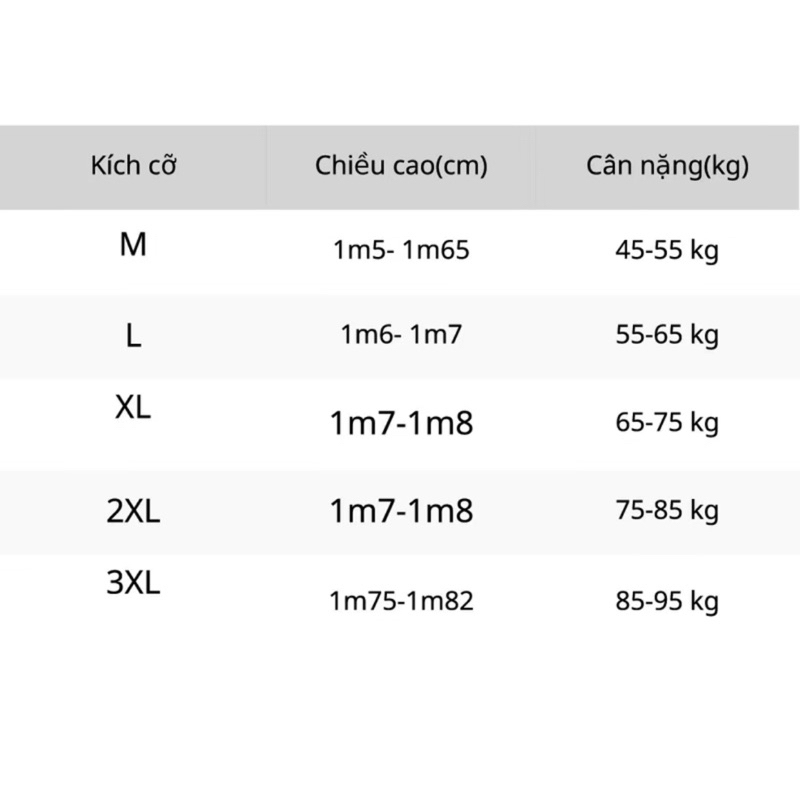Click the weight value '85-95 kg'
Screen dimensions: 800x800
[667, 602]
